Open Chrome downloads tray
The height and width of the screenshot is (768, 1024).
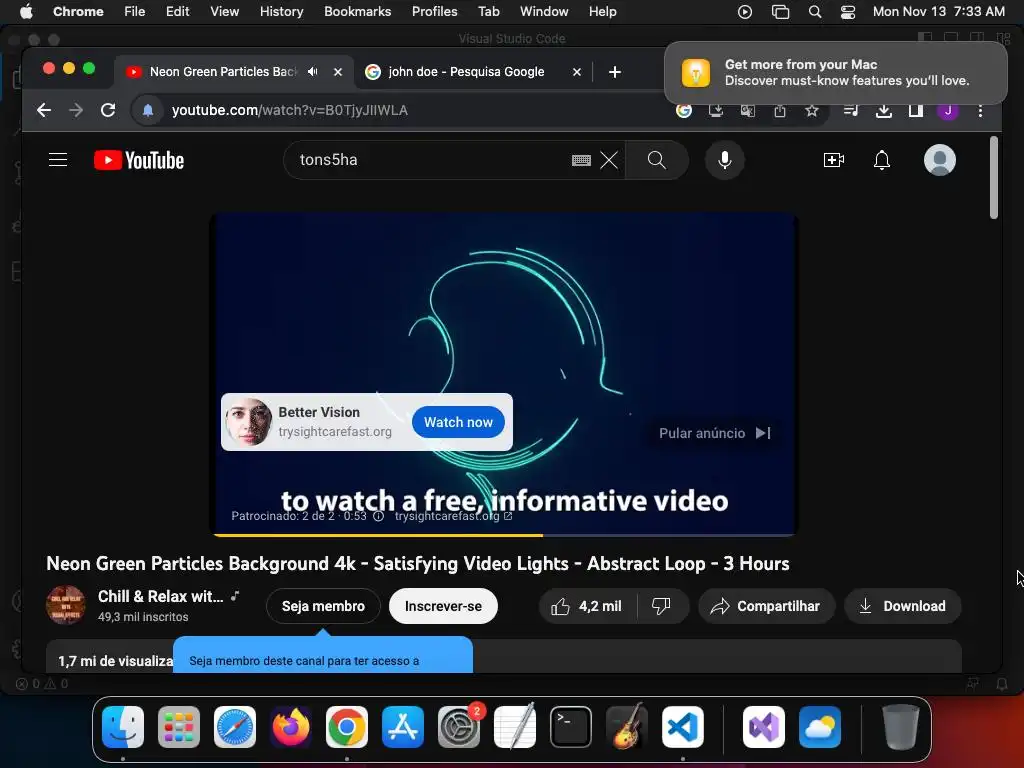pyautogui.click(x=884, y=110)
